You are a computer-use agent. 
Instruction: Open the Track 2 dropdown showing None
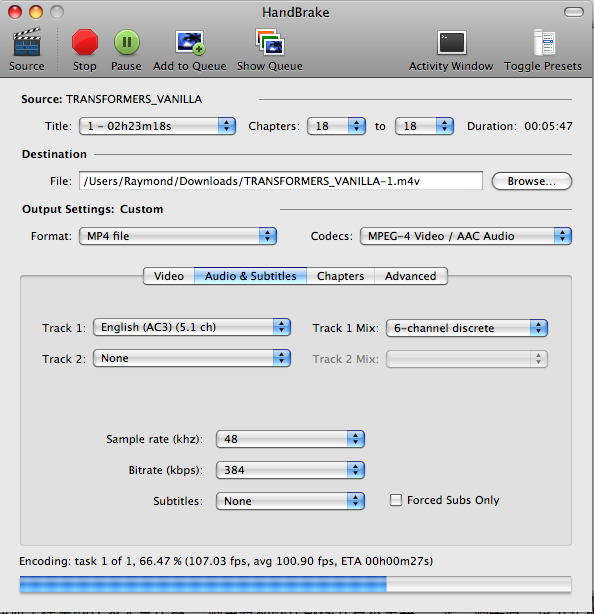192,358
